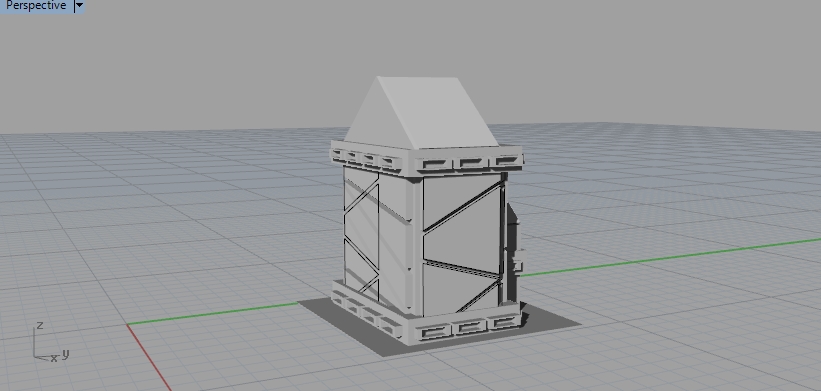This screenshot has width=821, height=391.
Task: Select the pitched roof of the tower model
Action: 420,113
